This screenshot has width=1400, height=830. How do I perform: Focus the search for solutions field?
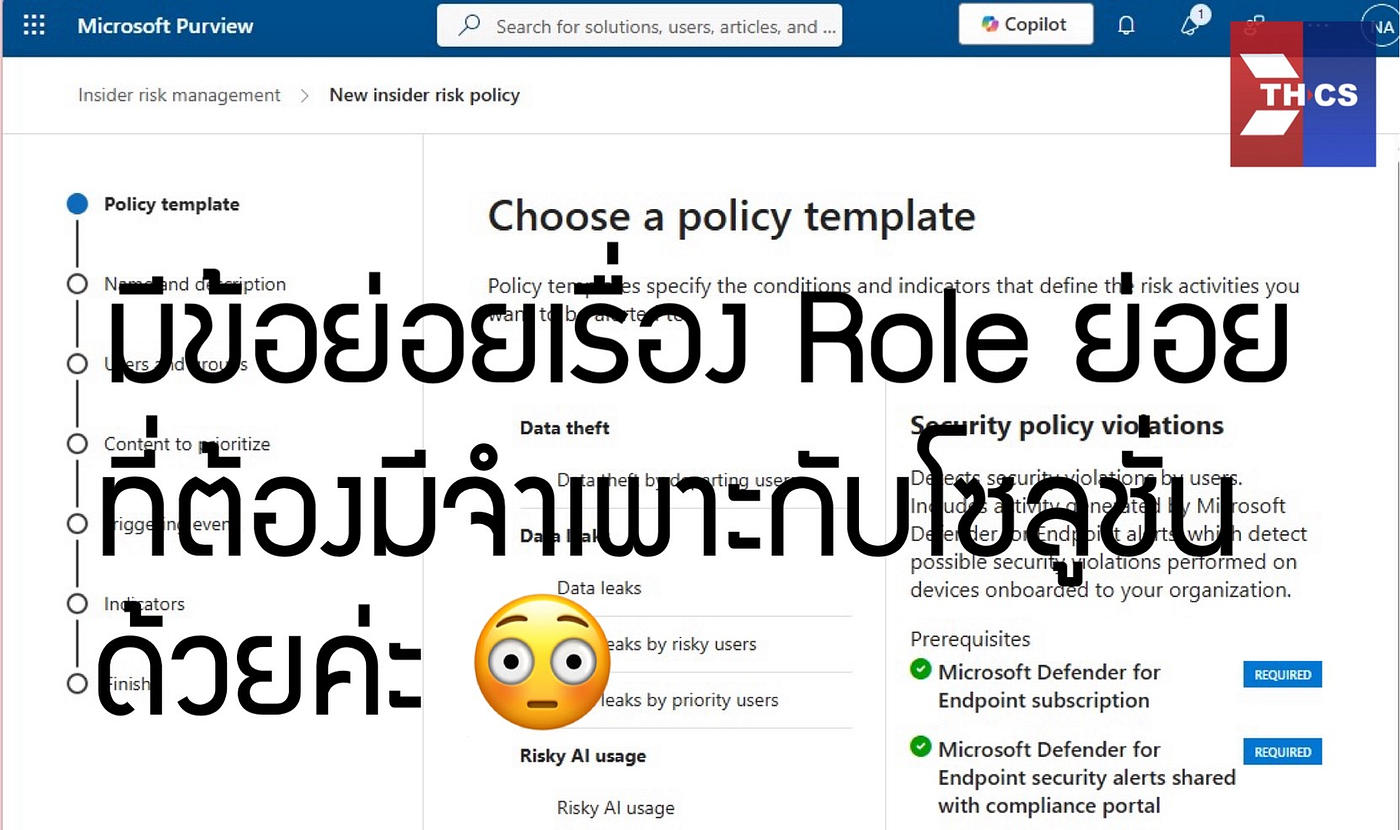[x=640, y=26]
